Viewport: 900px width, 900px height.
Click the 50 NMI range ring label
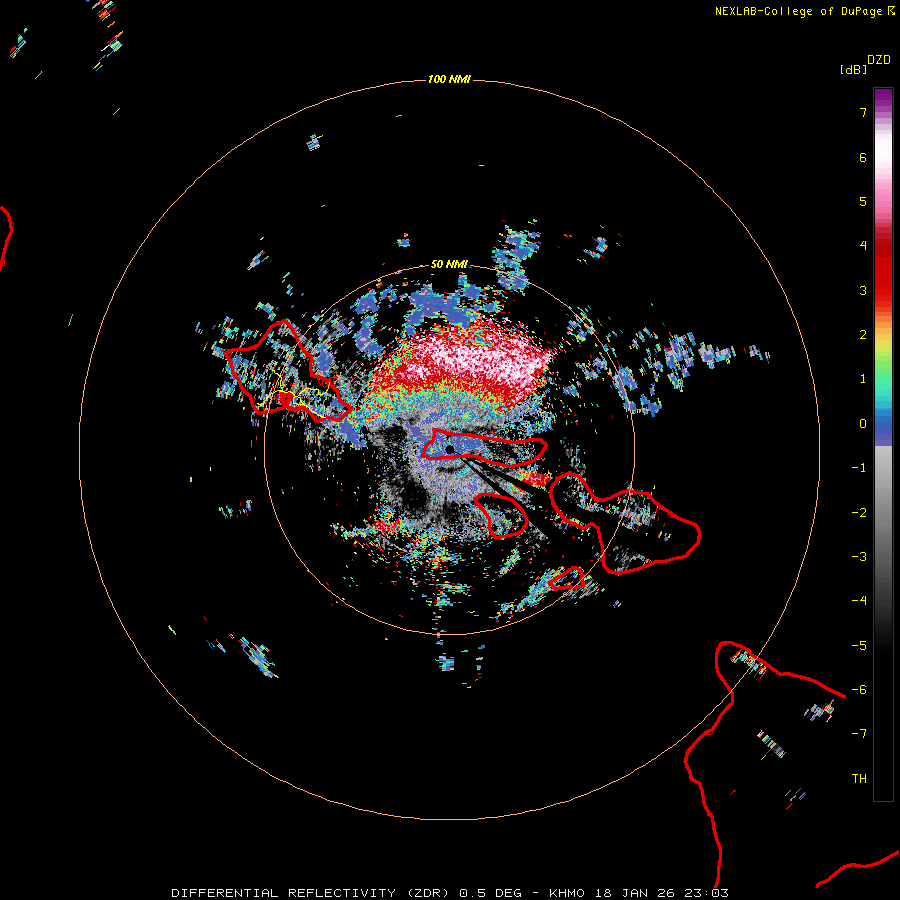[449, 264]
